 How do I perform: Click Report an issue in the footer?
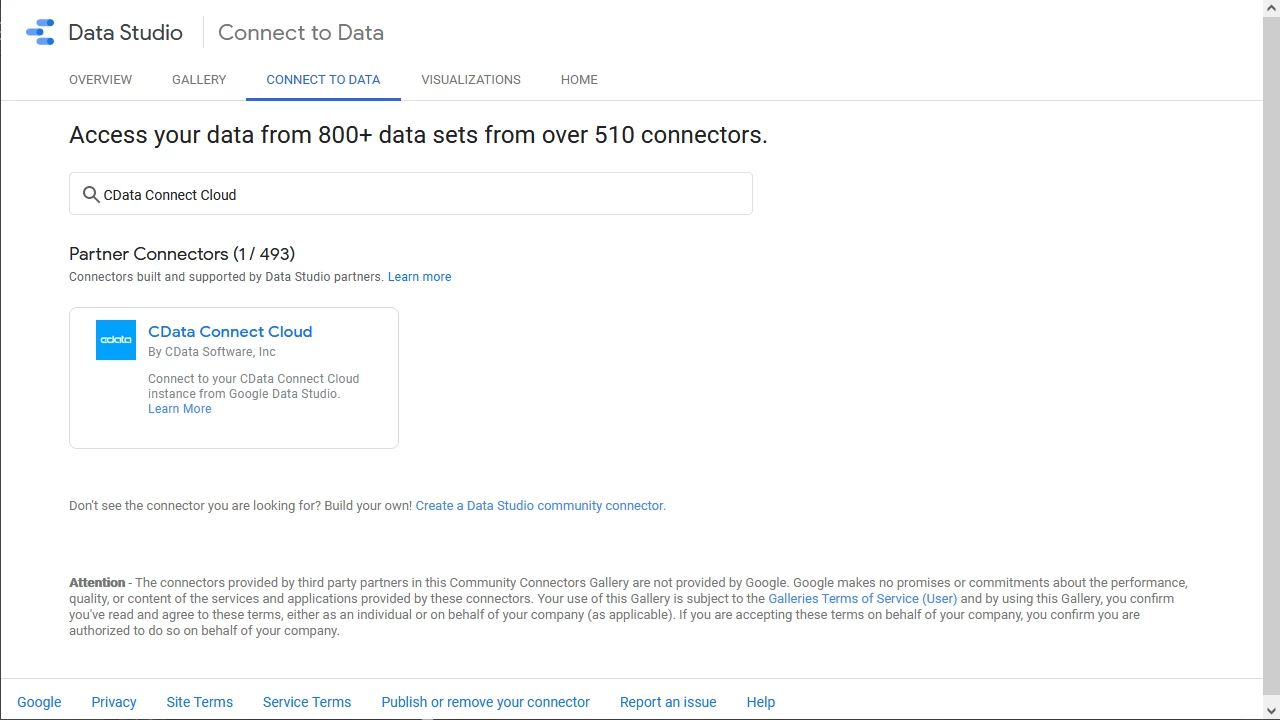tap(667, 701)
